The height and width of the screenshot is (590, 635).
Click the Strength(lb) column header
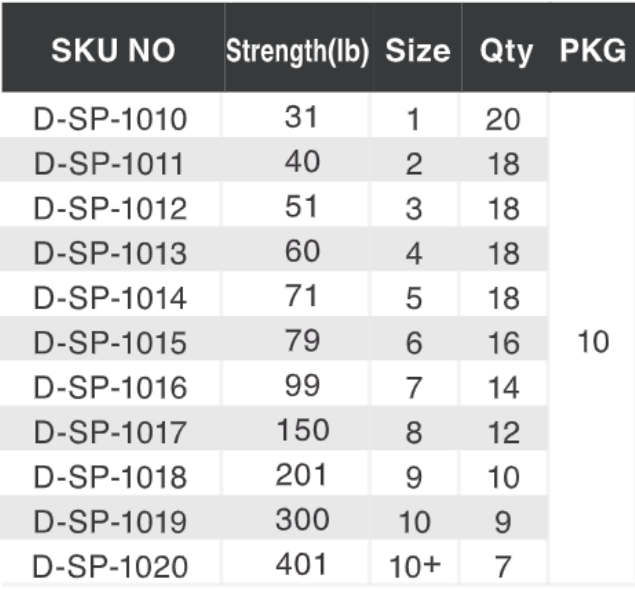(297, 51)
